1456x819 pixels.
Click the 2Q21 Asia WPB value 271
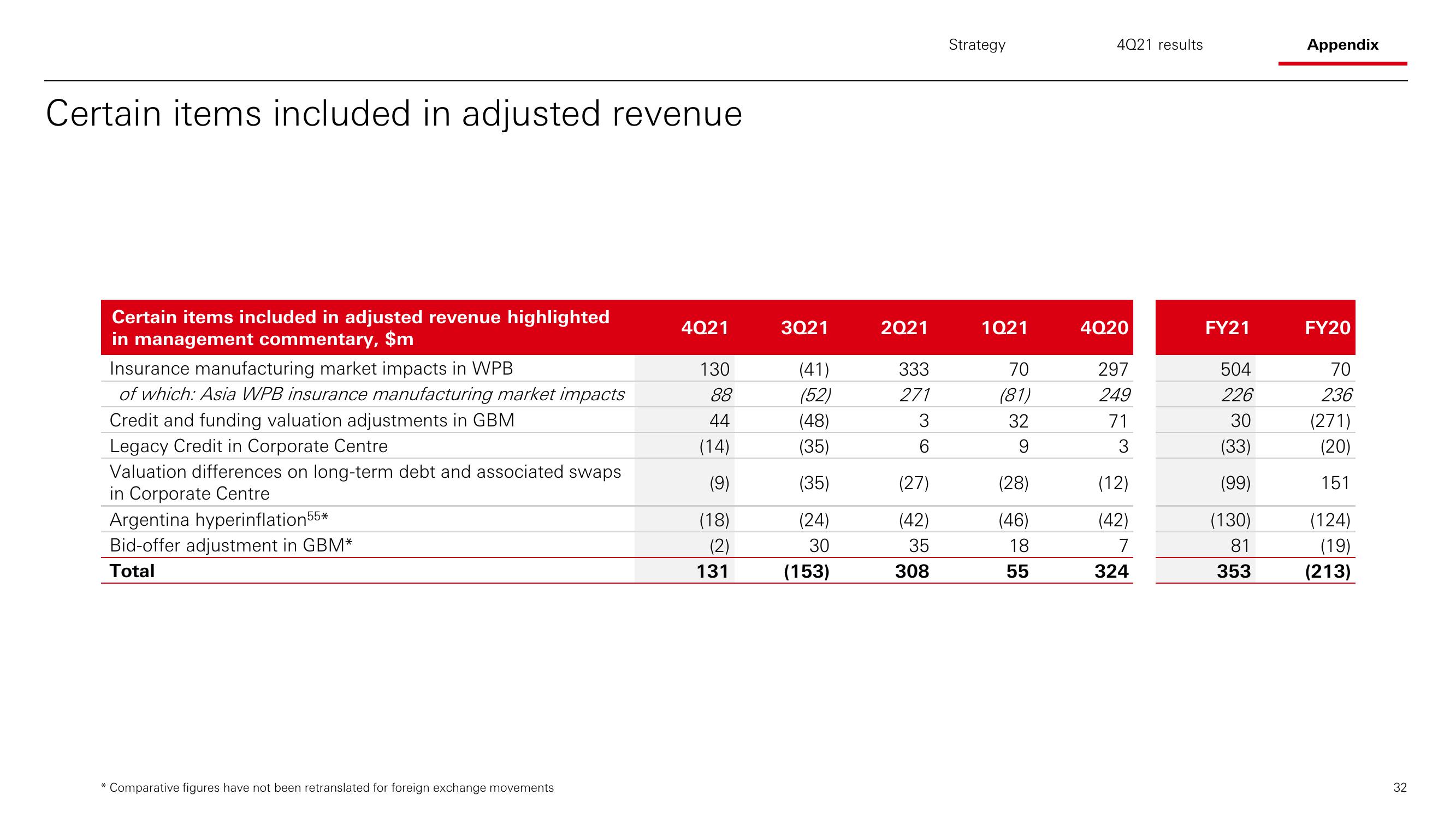click(915, 395)
